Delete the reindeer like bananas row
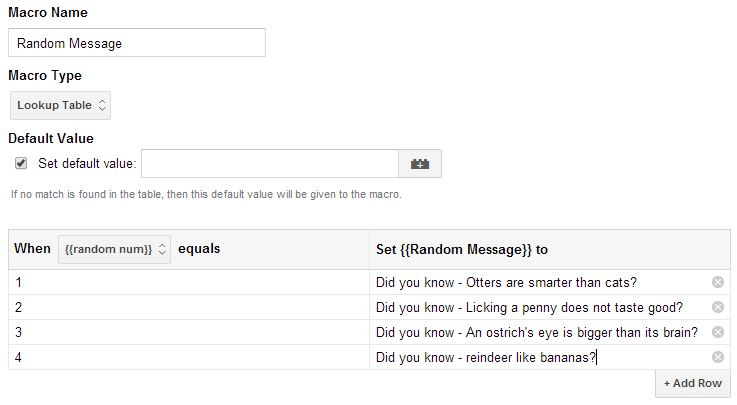The height and width of the screenshot is (405, 737). [718, 357]
